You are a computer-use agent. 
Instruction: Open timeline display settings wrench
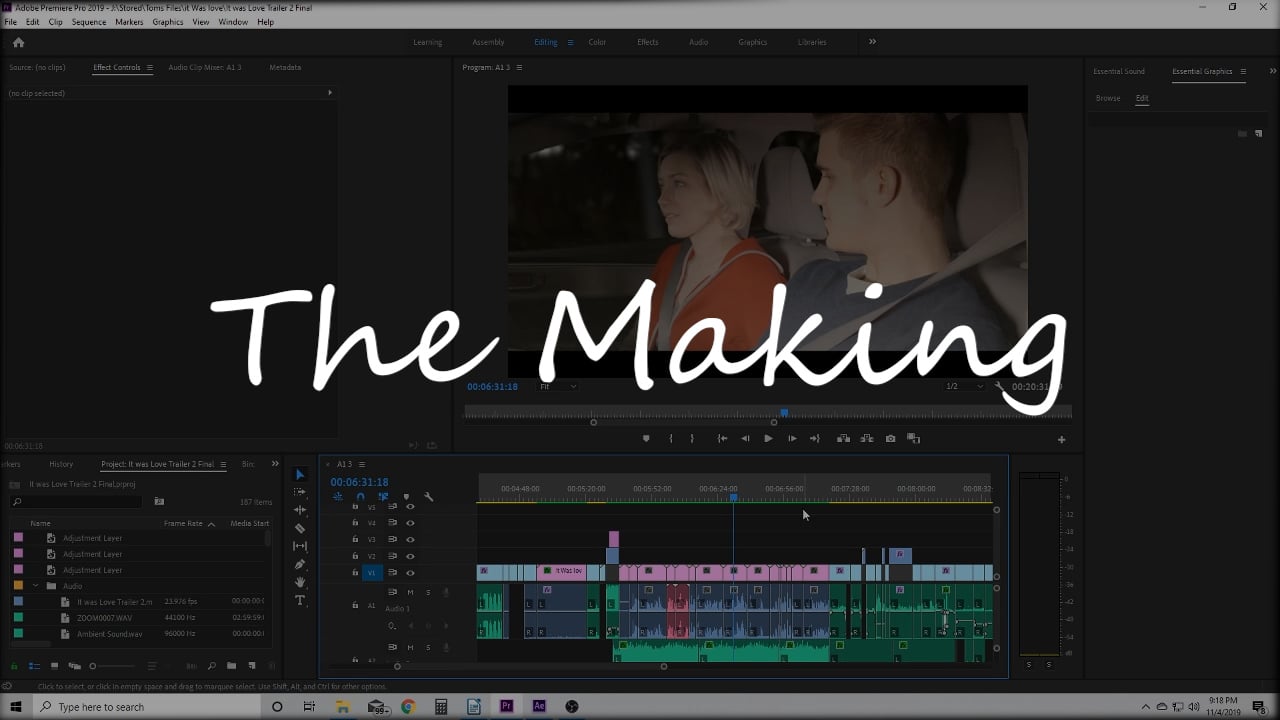[x=429, y=497]
